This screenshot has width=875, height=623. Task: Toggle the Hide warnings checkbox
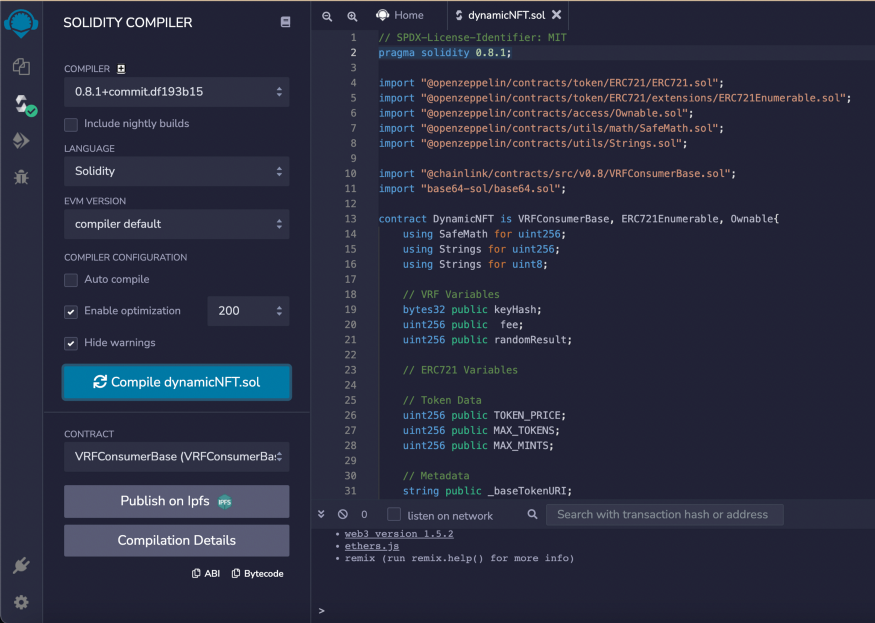pos(71,343)
